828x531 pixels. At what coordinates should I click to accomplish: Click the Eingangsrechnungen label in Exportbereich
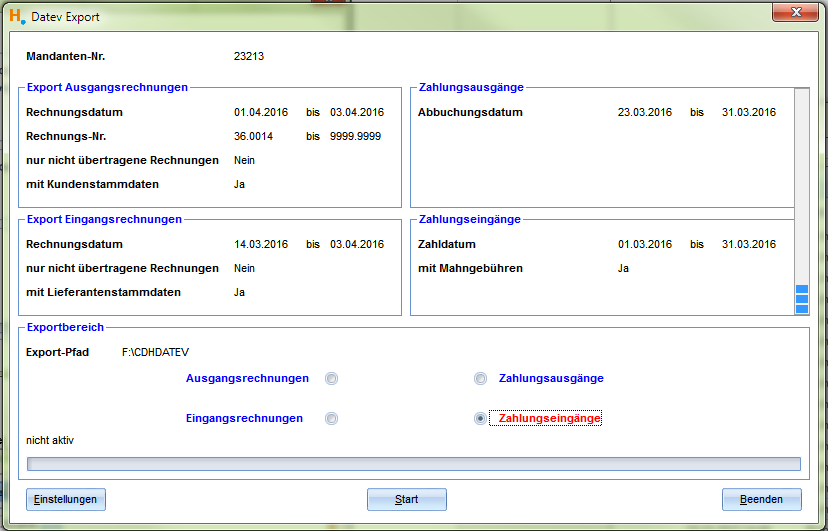pyautogui.click(x=244, y=419)
